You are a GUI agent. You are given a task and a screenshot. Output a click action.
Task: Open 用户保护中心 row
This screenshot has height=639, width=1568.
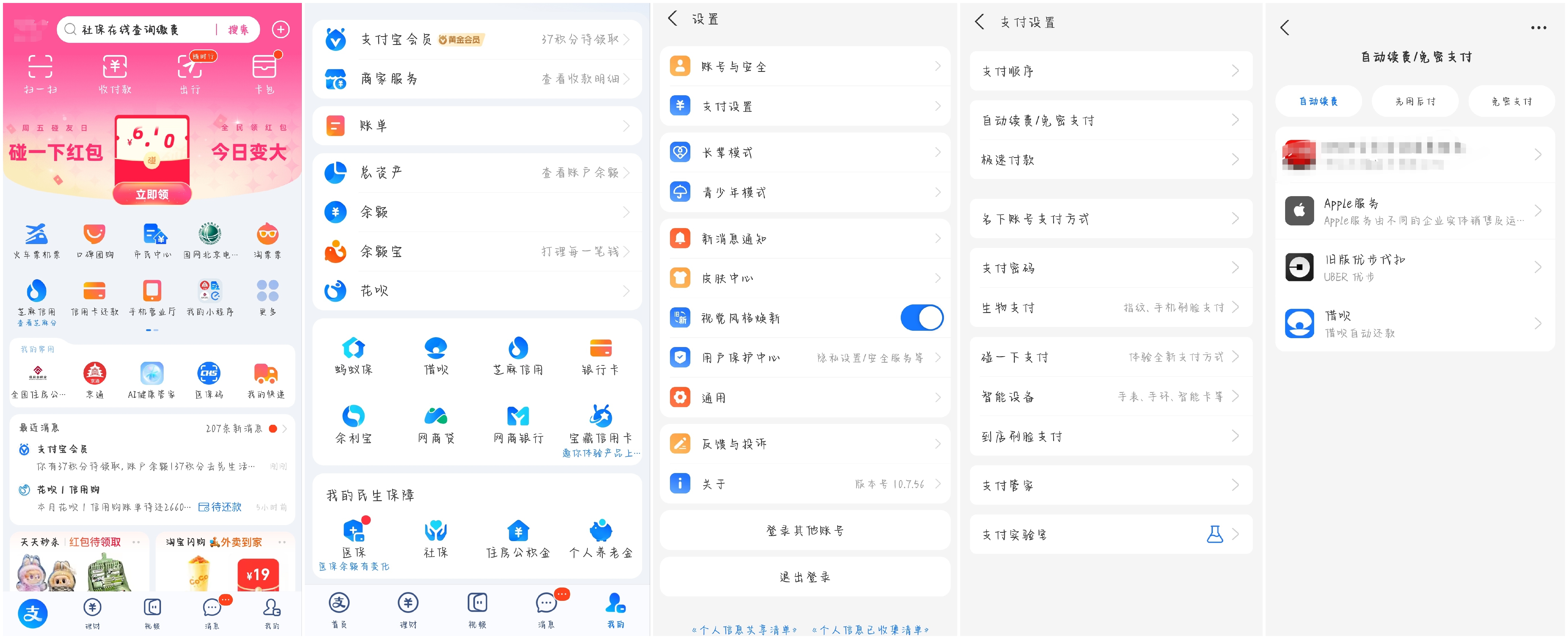click(x=805, y=357)
